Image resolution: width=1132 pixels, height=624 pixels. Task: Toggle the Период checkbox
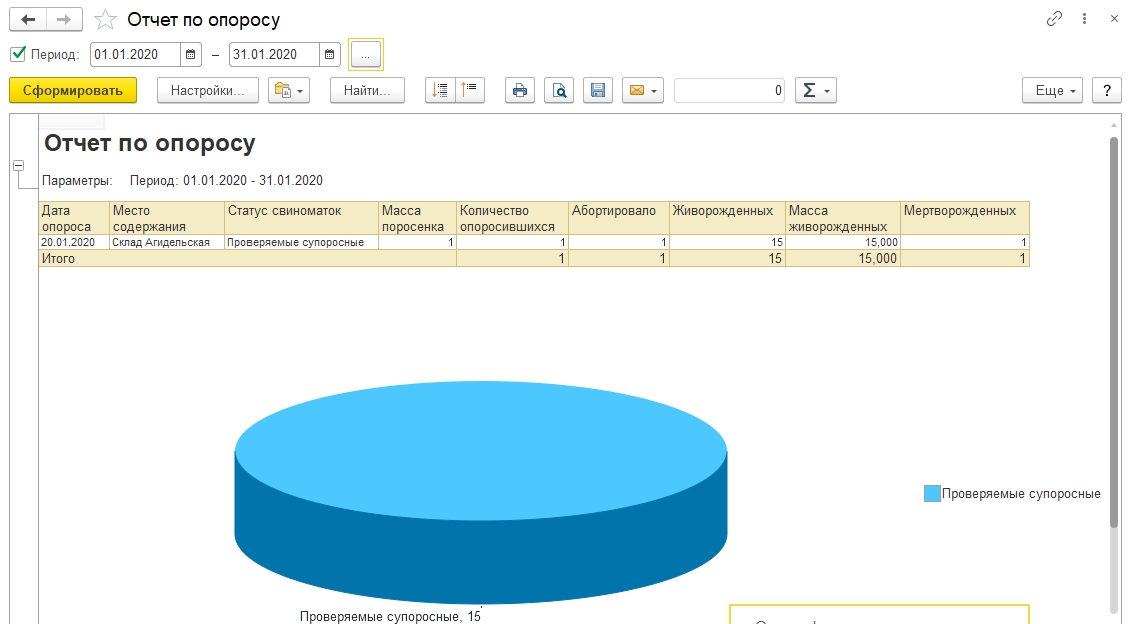coord(18,54)
